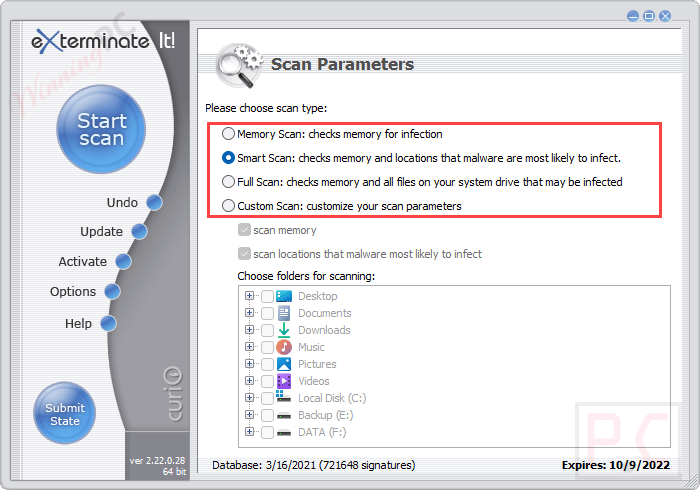700x490 pixels.
Task: Expand the Music folder node
Action: [x=250, y=346]
